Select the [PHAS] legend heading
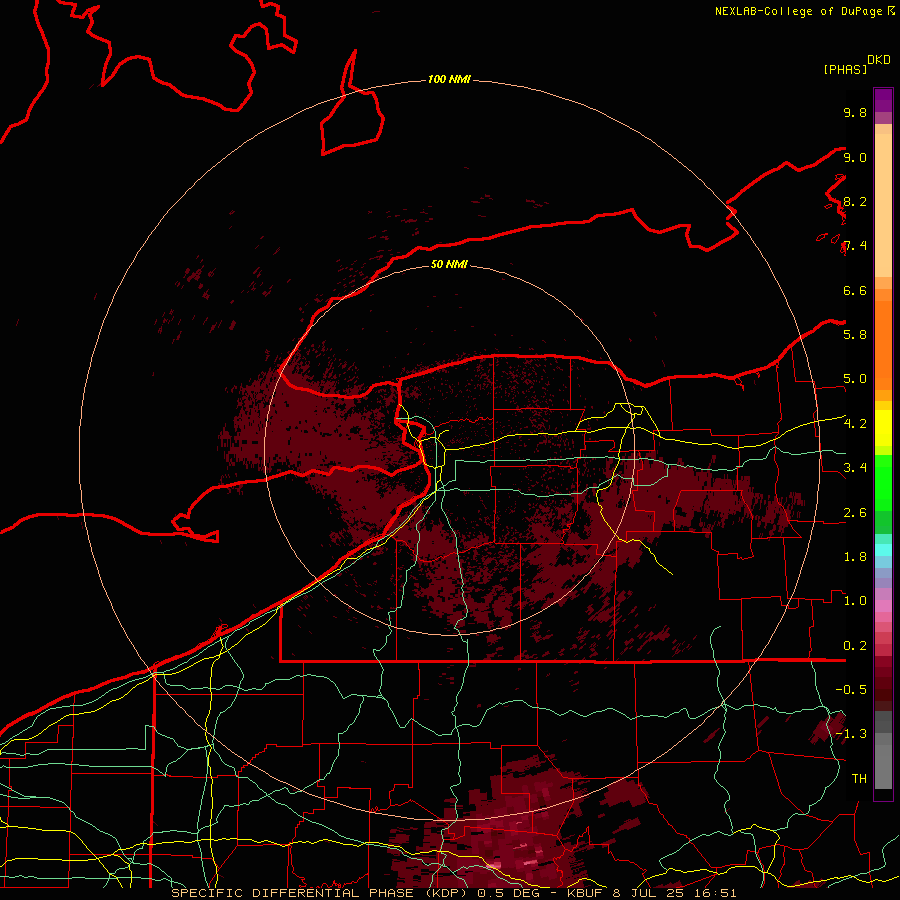 (x=845, y=69)
